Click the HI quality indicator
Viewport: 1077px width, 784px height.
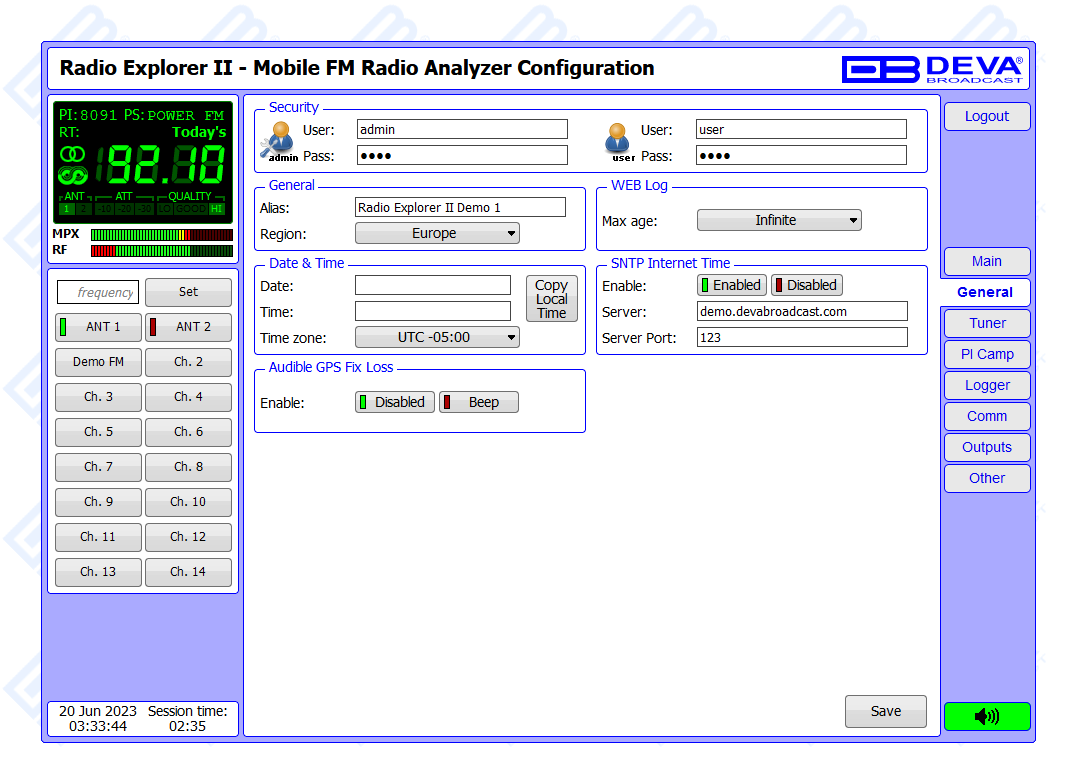pos(217,209)
